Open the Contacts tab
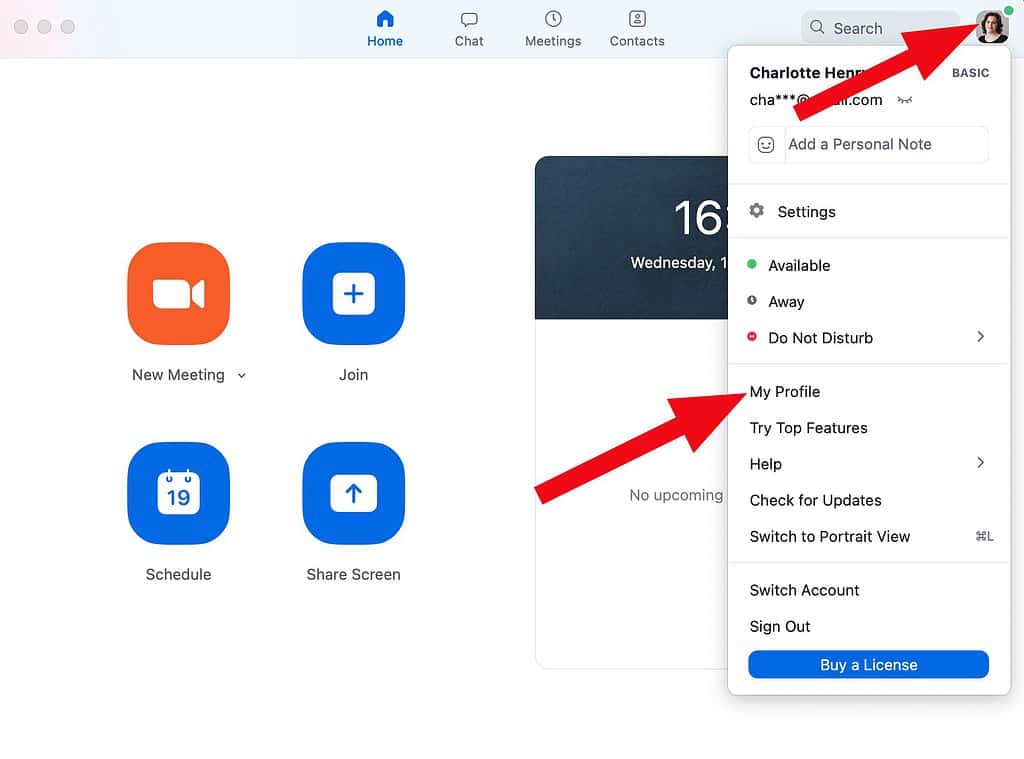Viewport: 1024px width, 759px height. [x=637, y=29]
